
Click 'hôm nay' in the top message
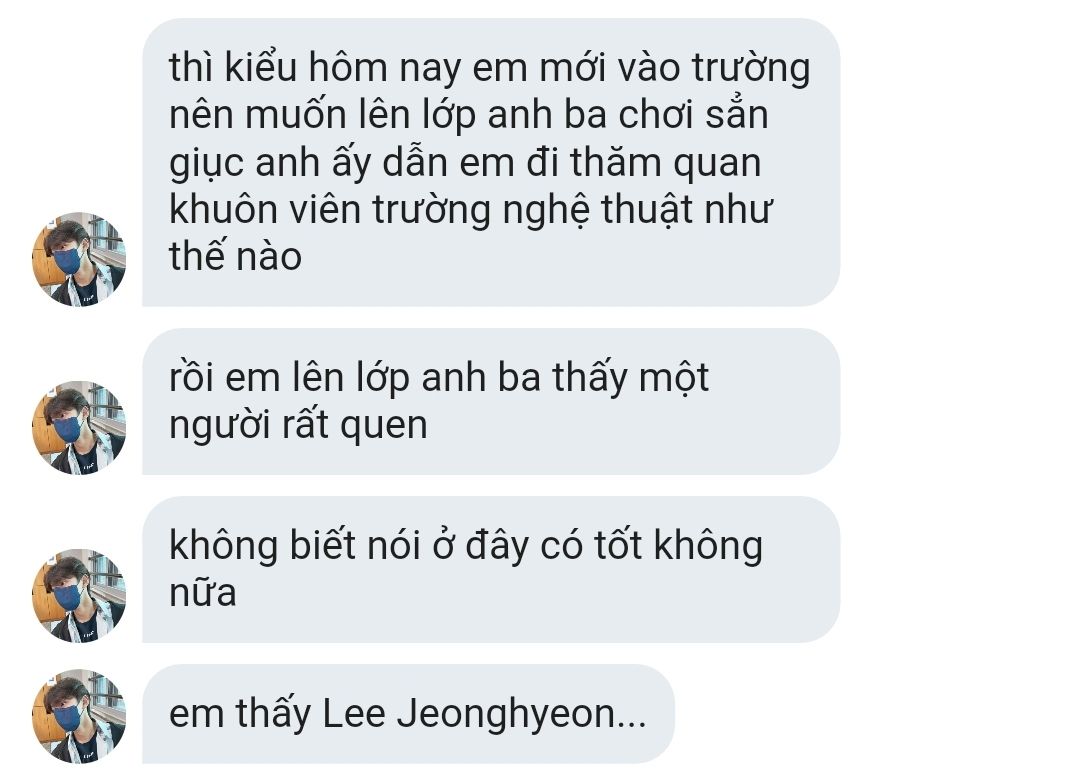tap(383, 69)
